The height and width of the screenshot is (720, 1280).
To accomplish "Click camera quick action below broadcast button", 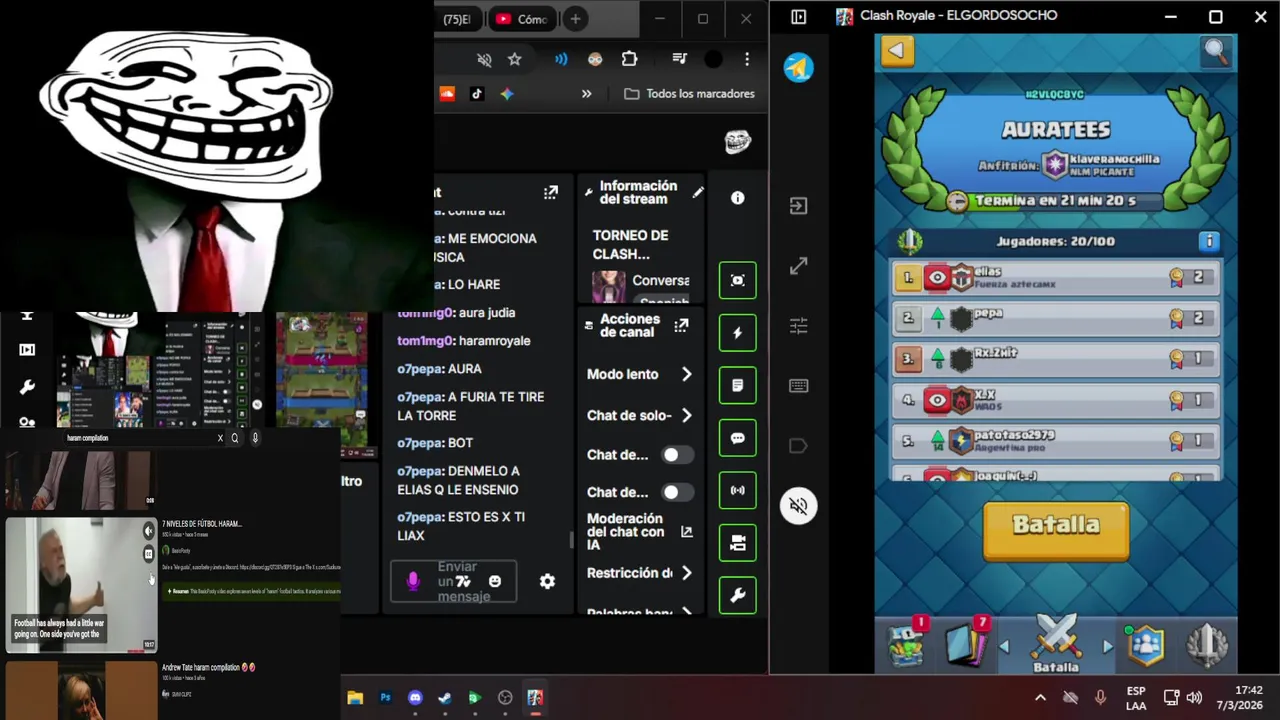I will pyautogui.click(x=737, y=543).
